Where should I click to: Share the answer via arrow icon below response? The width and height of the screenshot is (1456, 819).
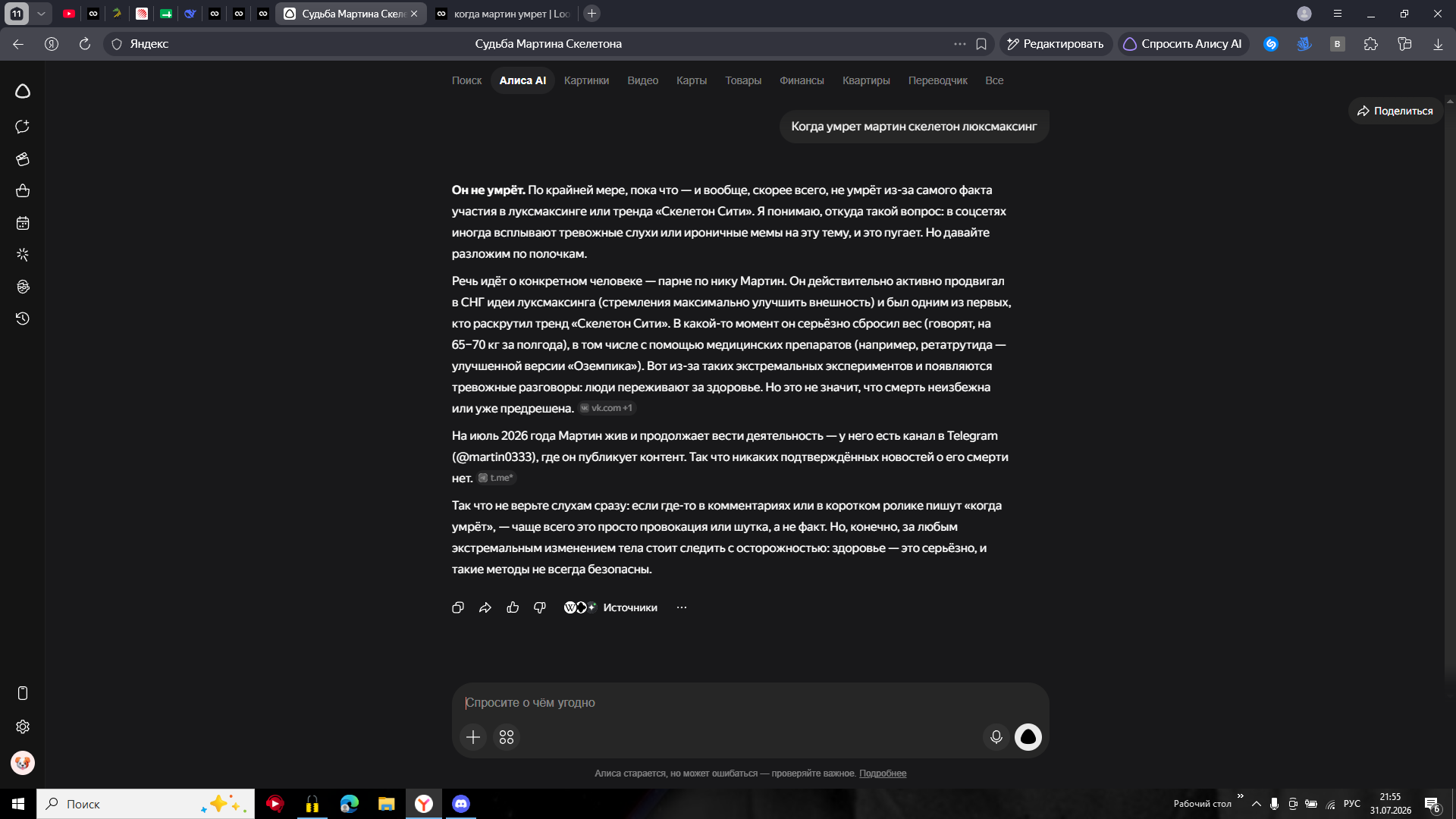pos(485,607)
